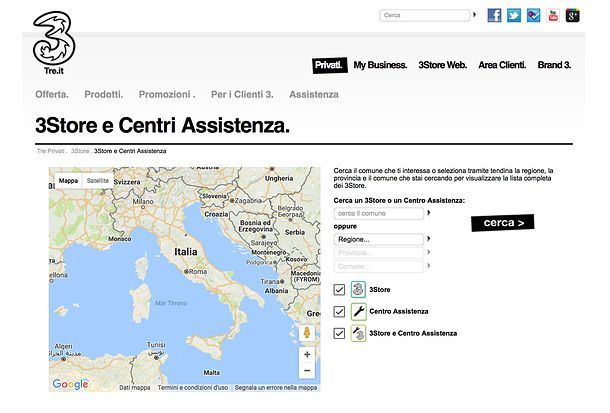Zoom out the map with minus

coord(307,371)
